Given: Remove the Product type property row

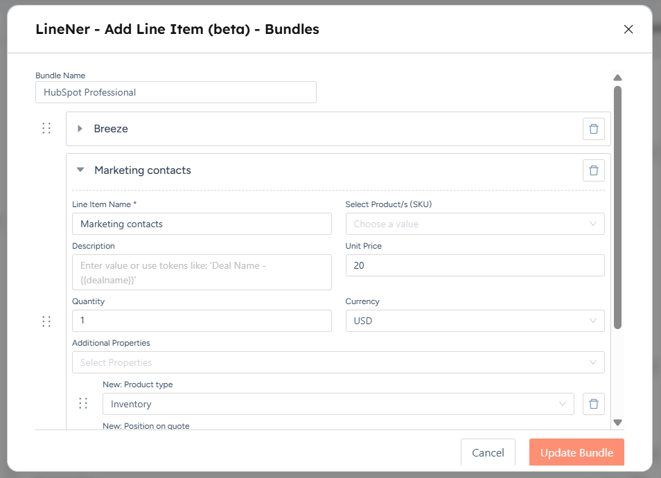Looking at the screenshot, I should pyautogui.click(x=593, y=404).
